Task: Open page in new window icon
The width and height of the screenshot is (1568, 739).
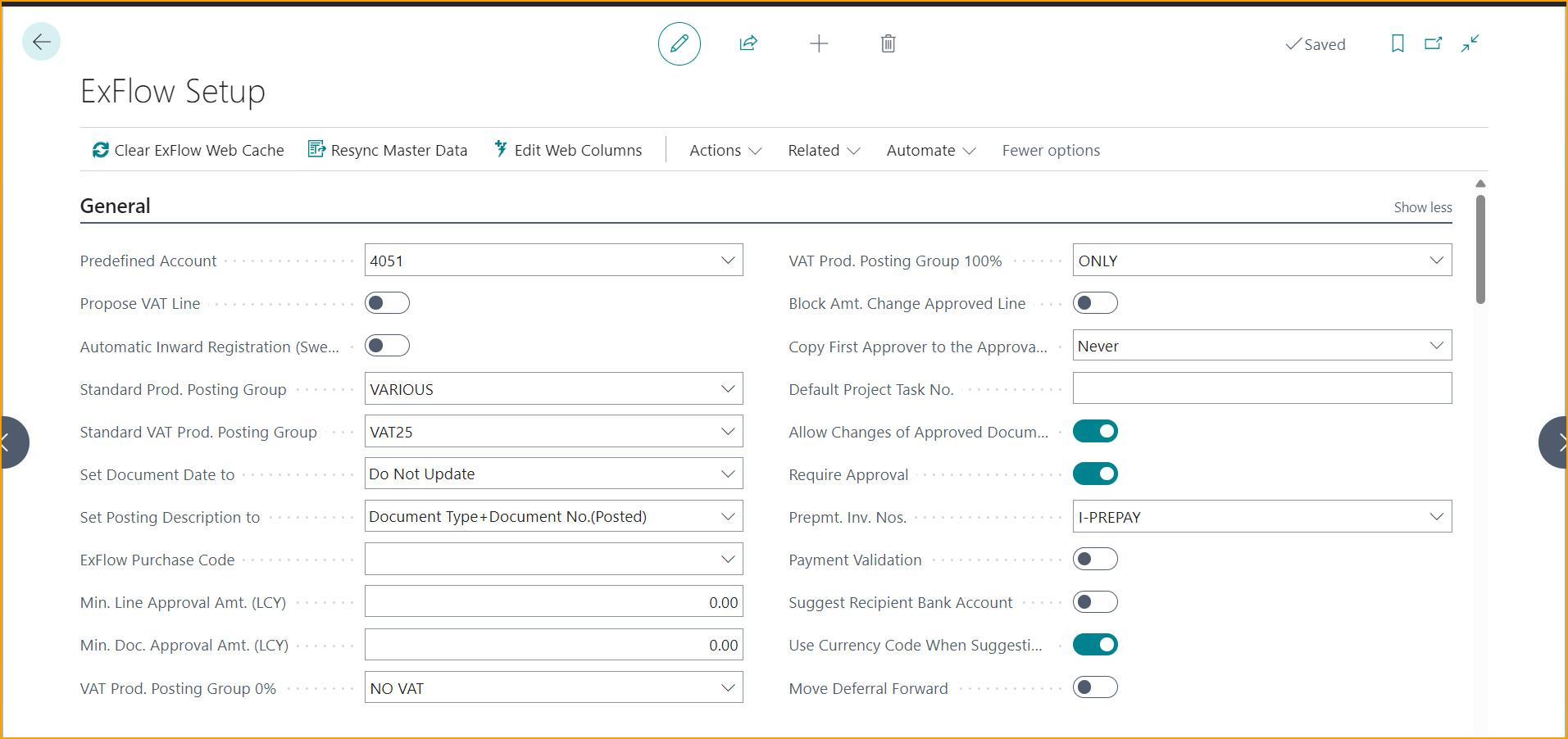Action: [1433, 43]
